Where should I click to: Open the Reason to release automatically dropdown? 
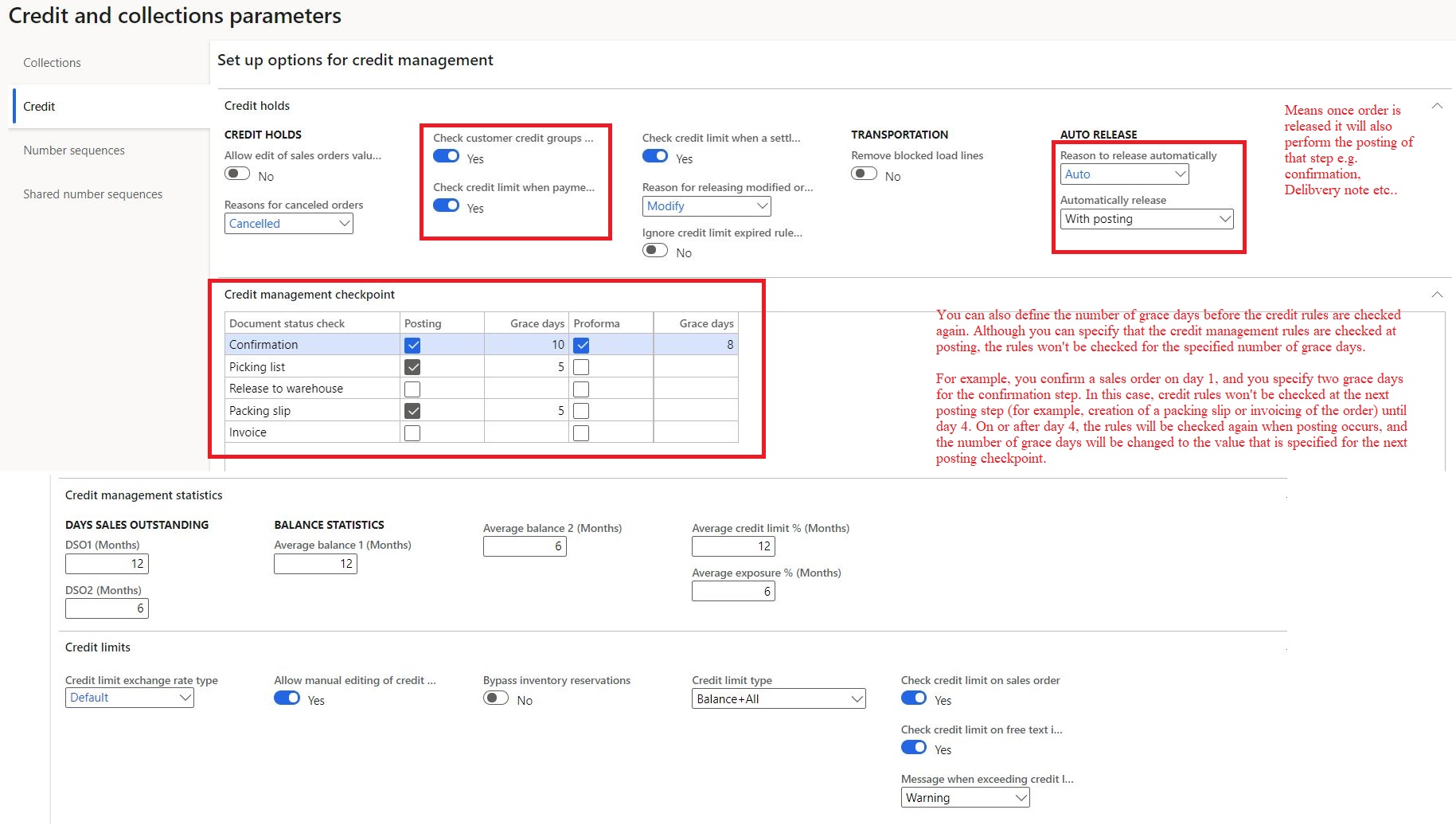(1179, 174)
